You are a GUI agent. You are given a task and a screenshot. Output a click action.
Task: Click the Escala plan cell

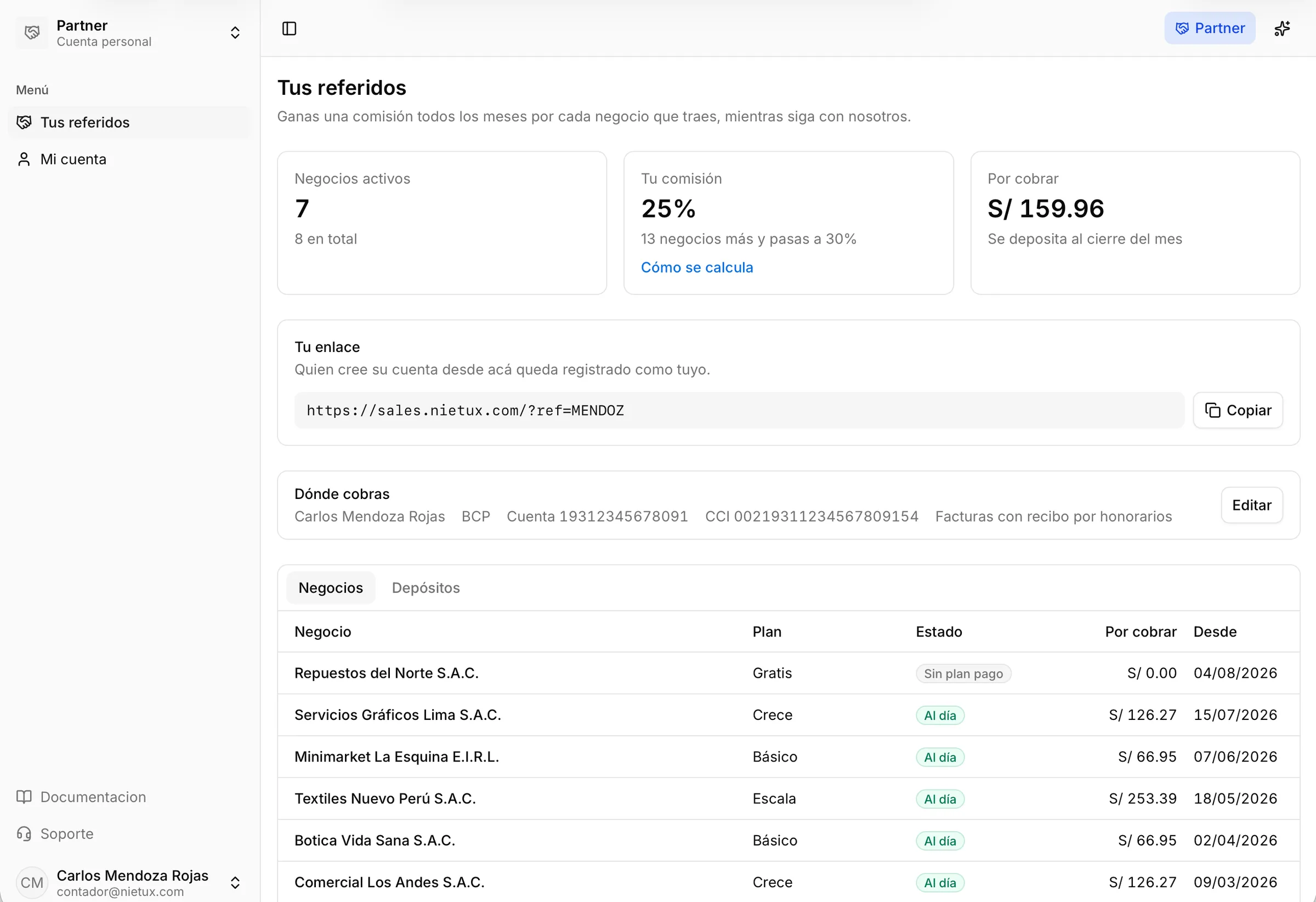774,798
